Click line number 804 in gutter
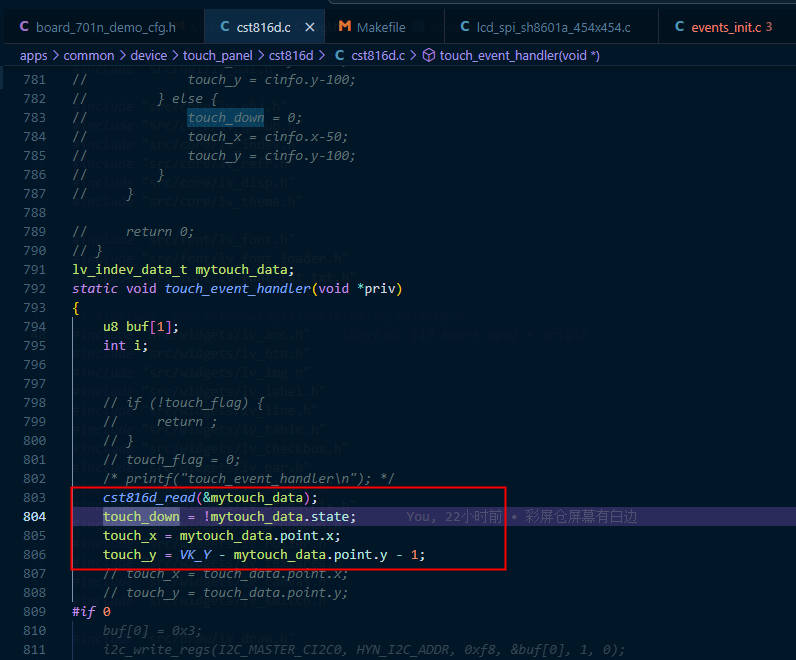Image resolution: width=796 pixels, height=660 pixels. pos(35,517)
